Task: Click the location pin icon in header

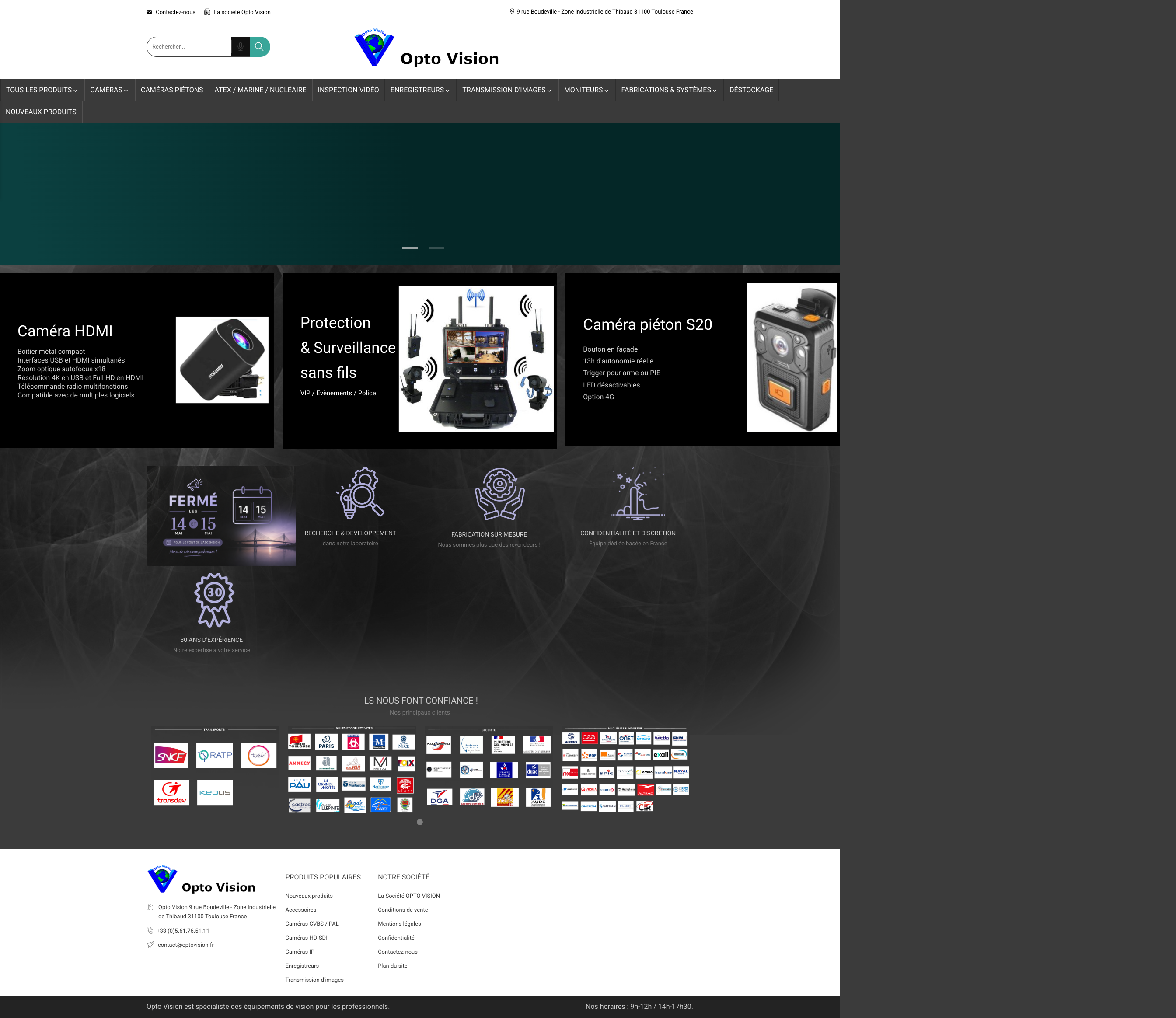Action: pyautogui.click(x=512, y=11)
